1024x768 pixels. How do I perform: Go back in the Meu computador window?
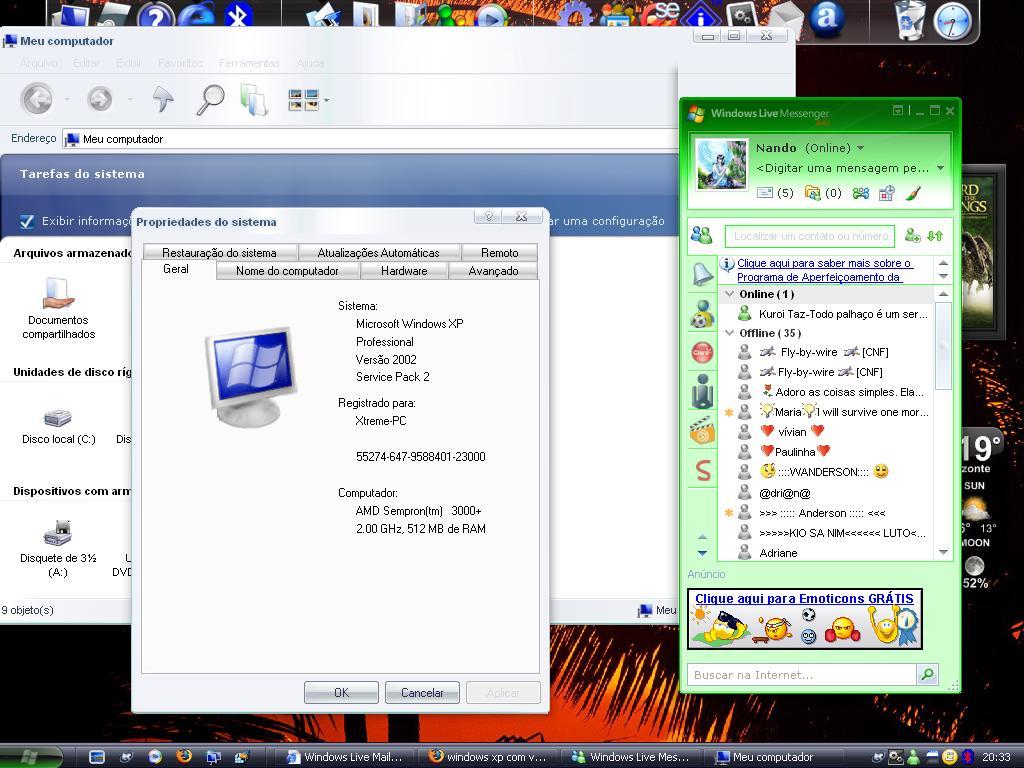(x=37, y=99)
